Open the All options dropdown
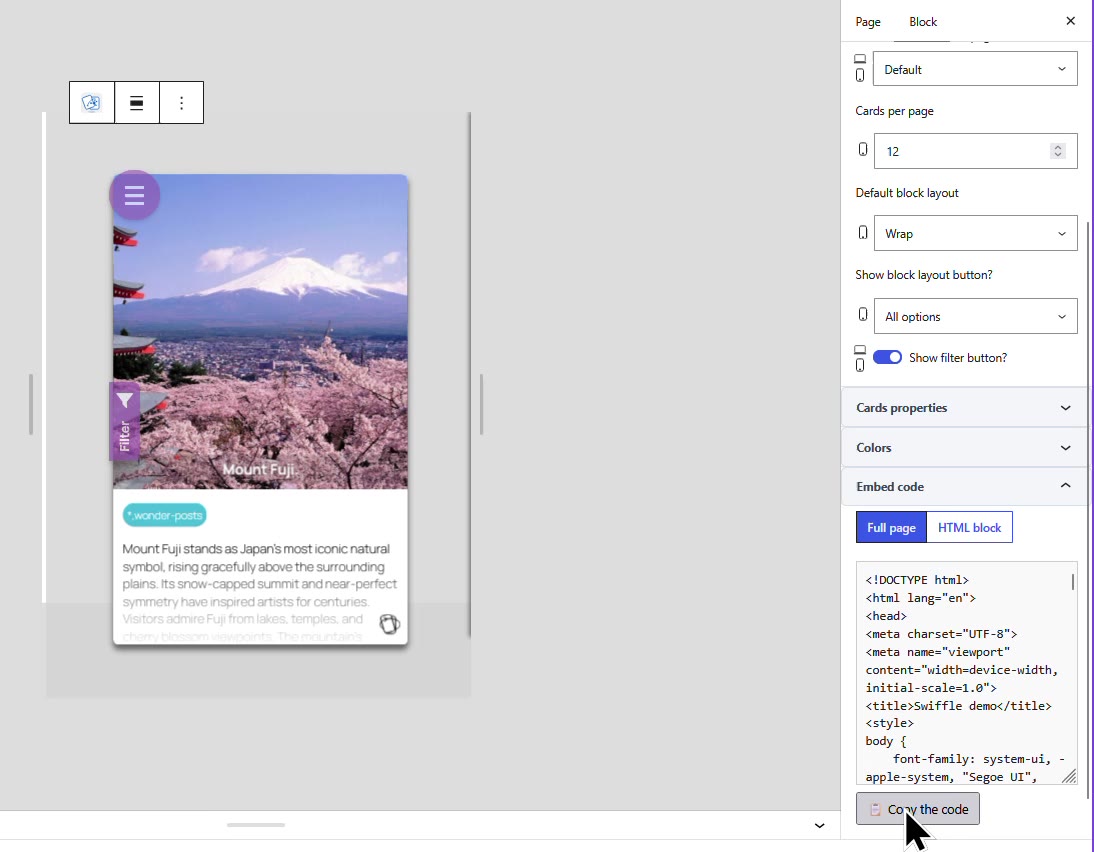Image resolution: width=1094 pixels, height=852 pixels. coord(975,316)
